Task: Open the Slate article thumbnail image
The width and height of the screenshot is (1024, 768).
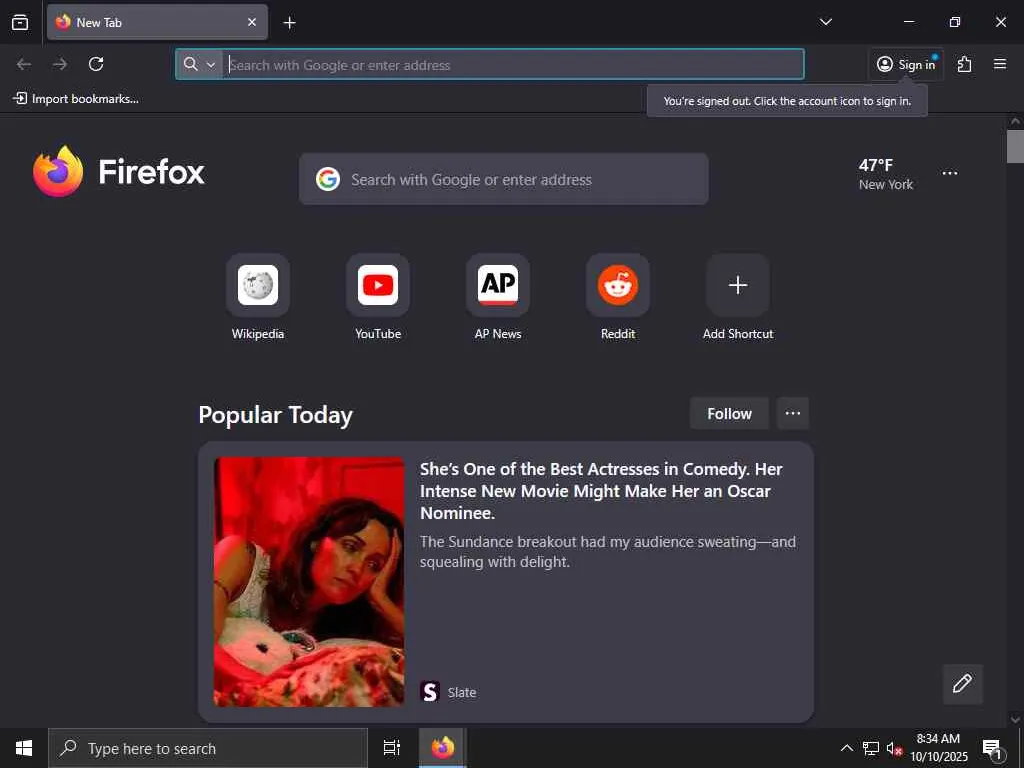Action: (x=309, y=582)
